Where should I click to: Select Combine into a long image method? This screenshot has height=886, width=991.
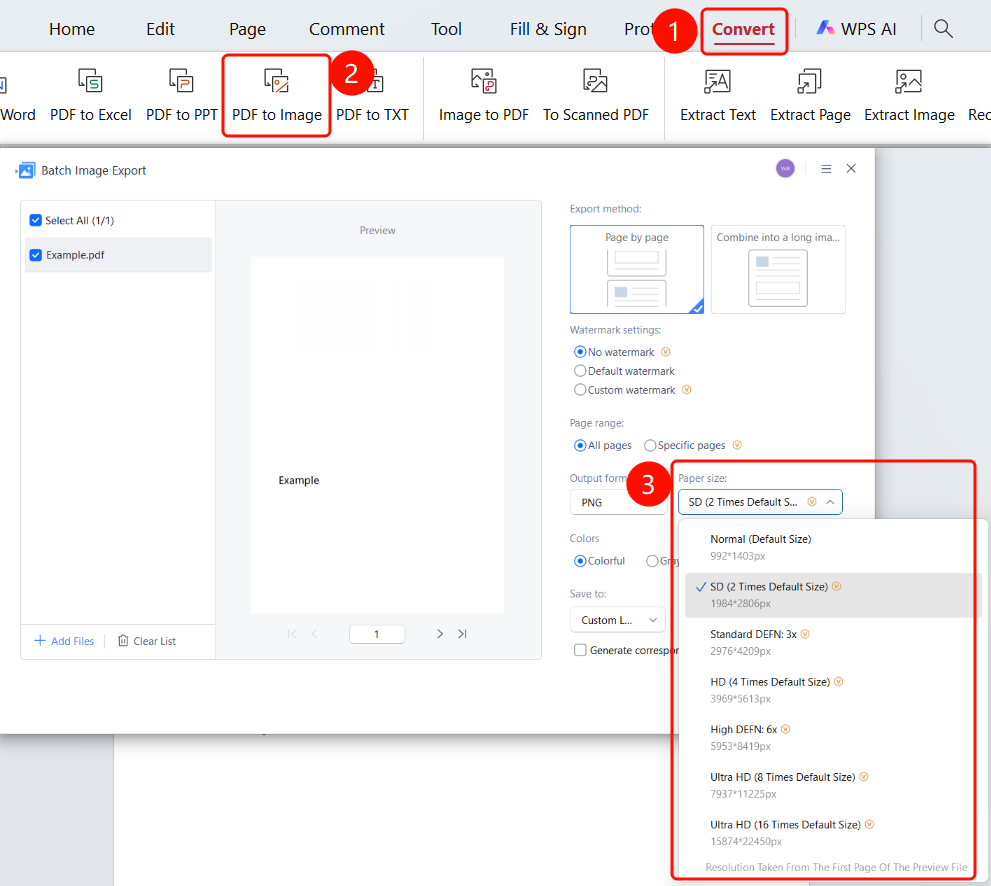click(778, 269)
